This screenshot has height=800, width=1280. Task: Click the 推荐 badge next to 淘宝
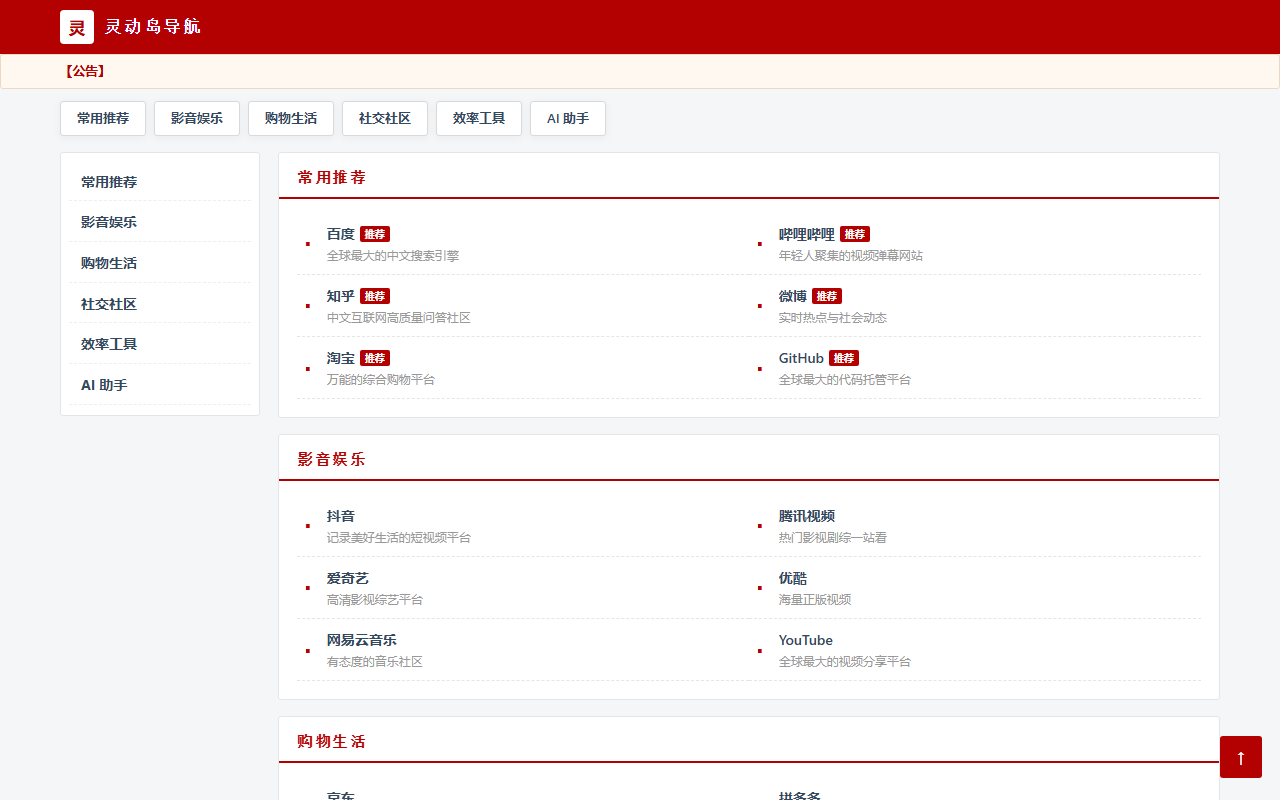375,358
